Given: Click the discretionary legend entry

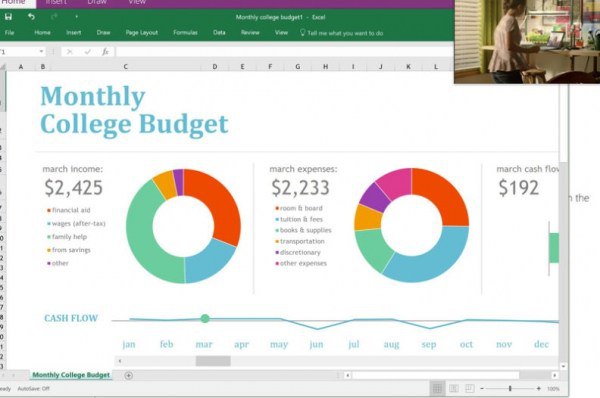Looking at the screenshot, I should 298,253.
